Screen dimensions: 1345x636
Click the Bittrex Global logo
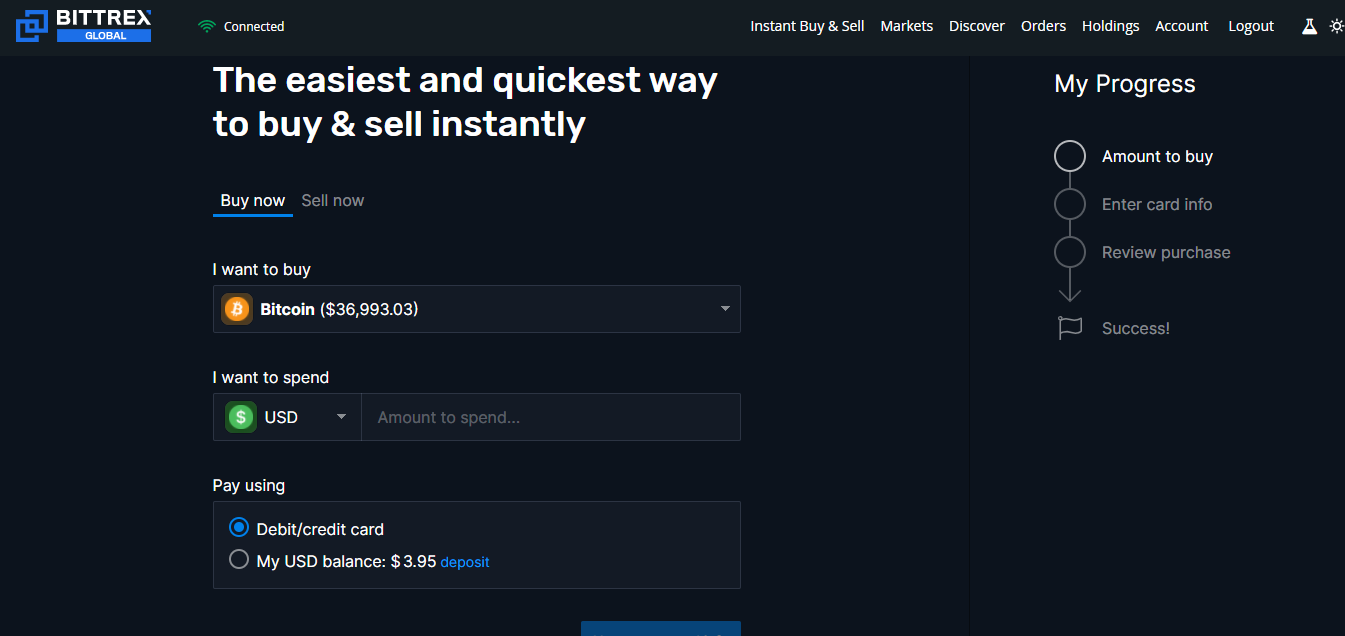pos(84,26)
